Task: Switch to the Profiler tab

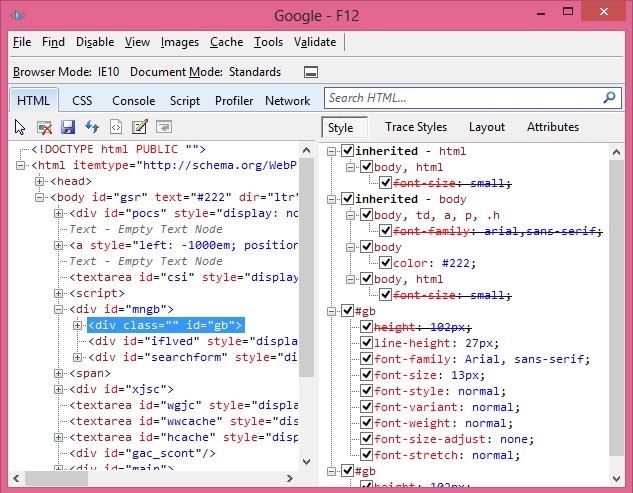Action: click(x=234, y=101)
